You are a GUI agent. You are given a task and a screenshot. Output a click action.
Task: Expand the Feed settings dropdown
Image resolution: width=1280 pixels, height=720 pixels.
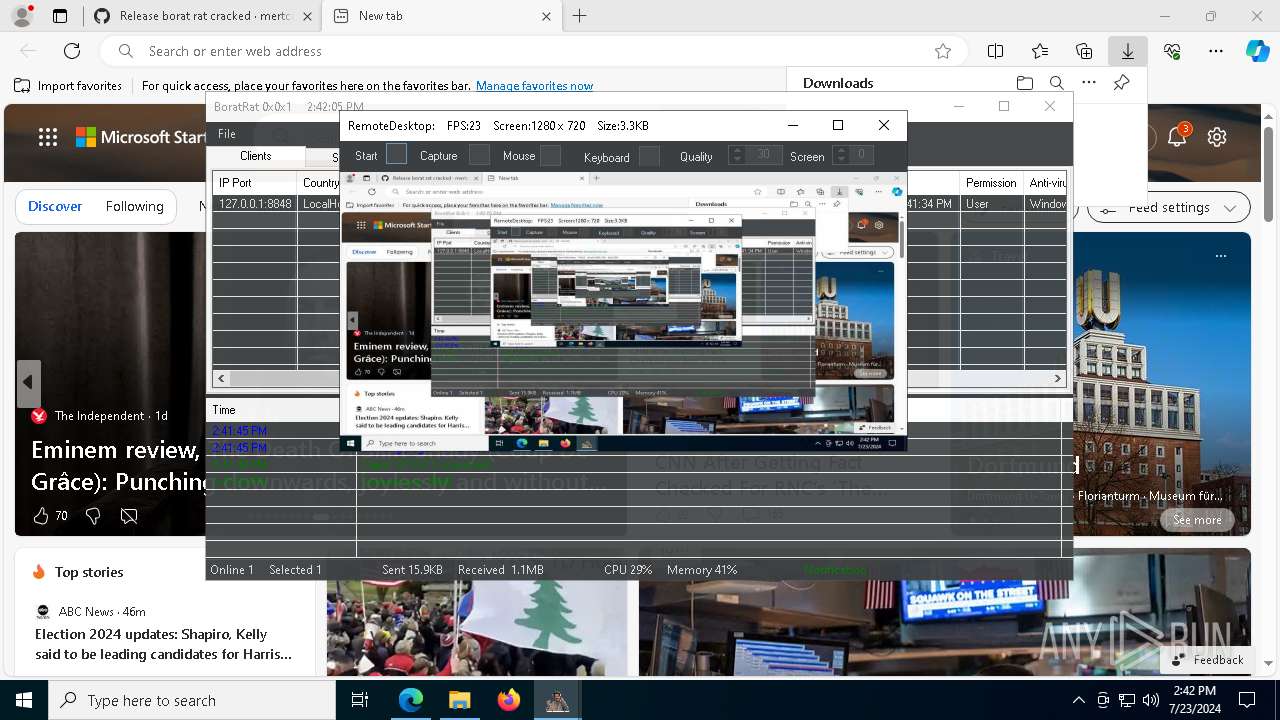(1169, 207)
